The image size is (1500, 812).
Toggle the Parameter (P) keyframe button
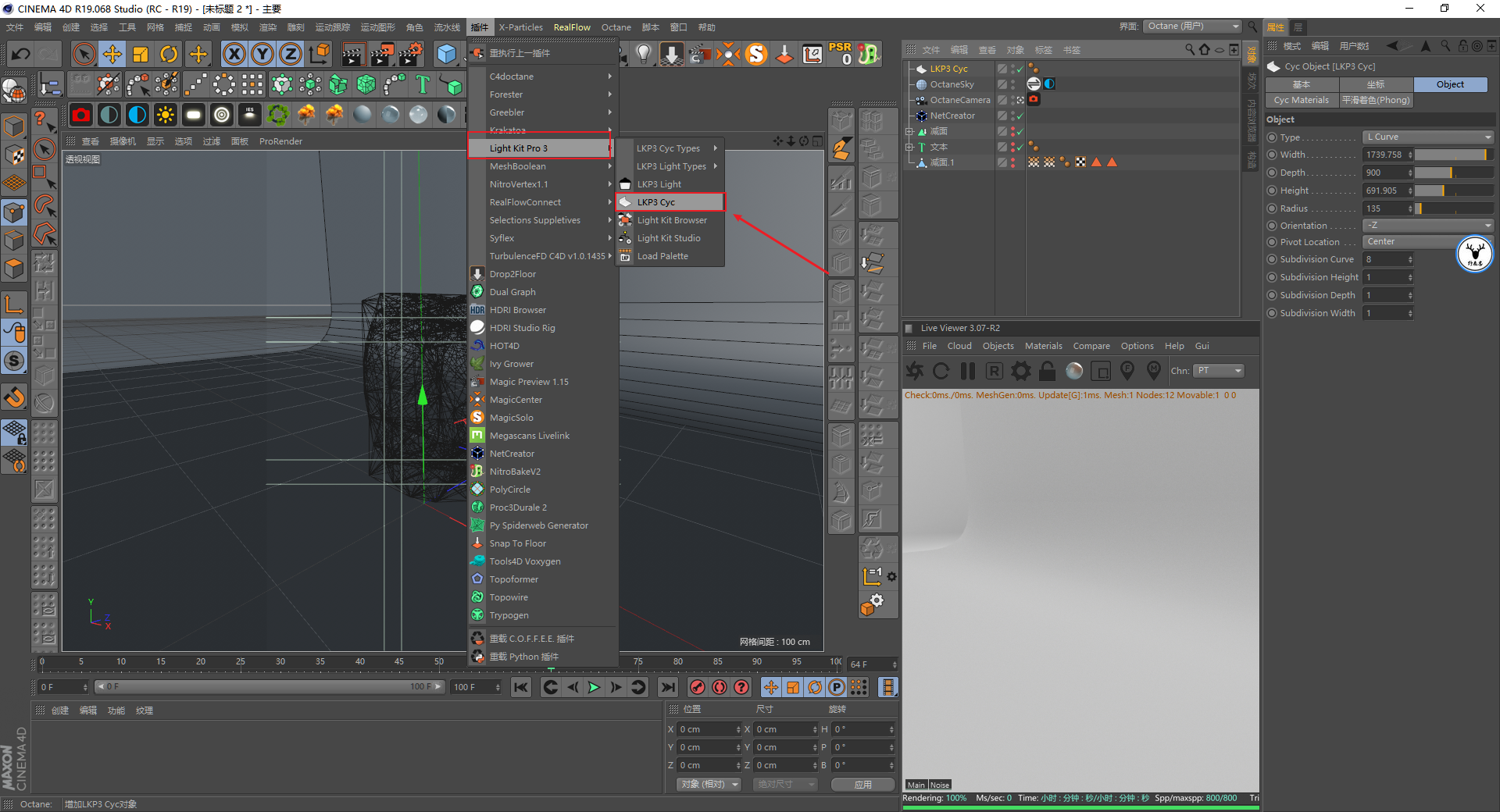tap(837, 687)
